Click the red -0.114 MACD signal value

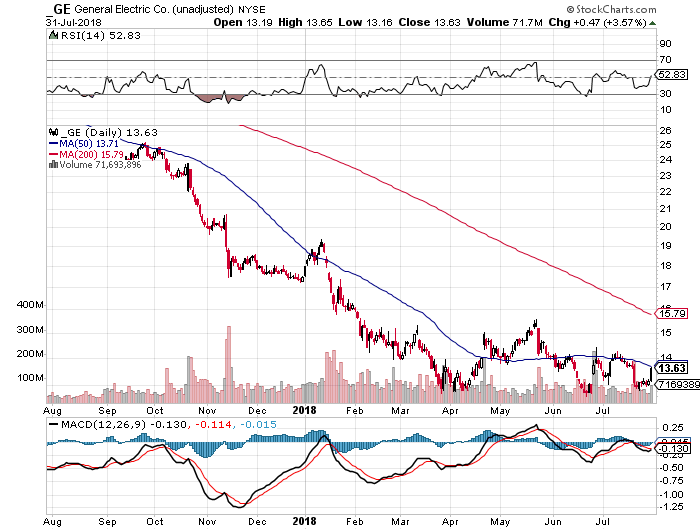212,424
